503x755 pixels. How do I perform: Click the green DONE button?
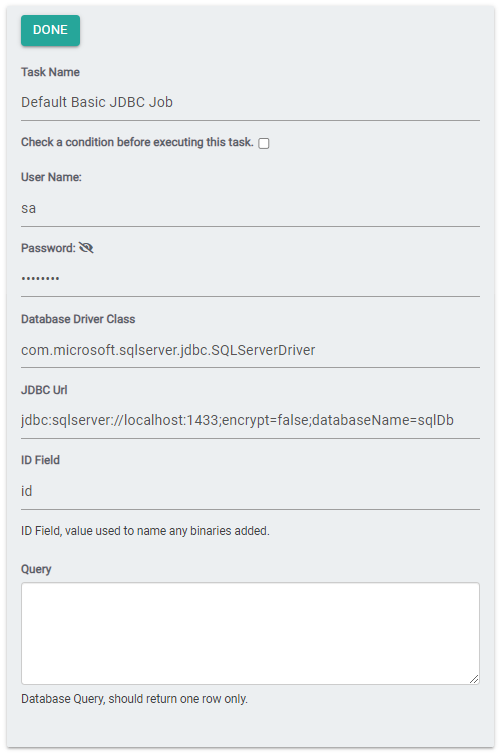(51, 30)
